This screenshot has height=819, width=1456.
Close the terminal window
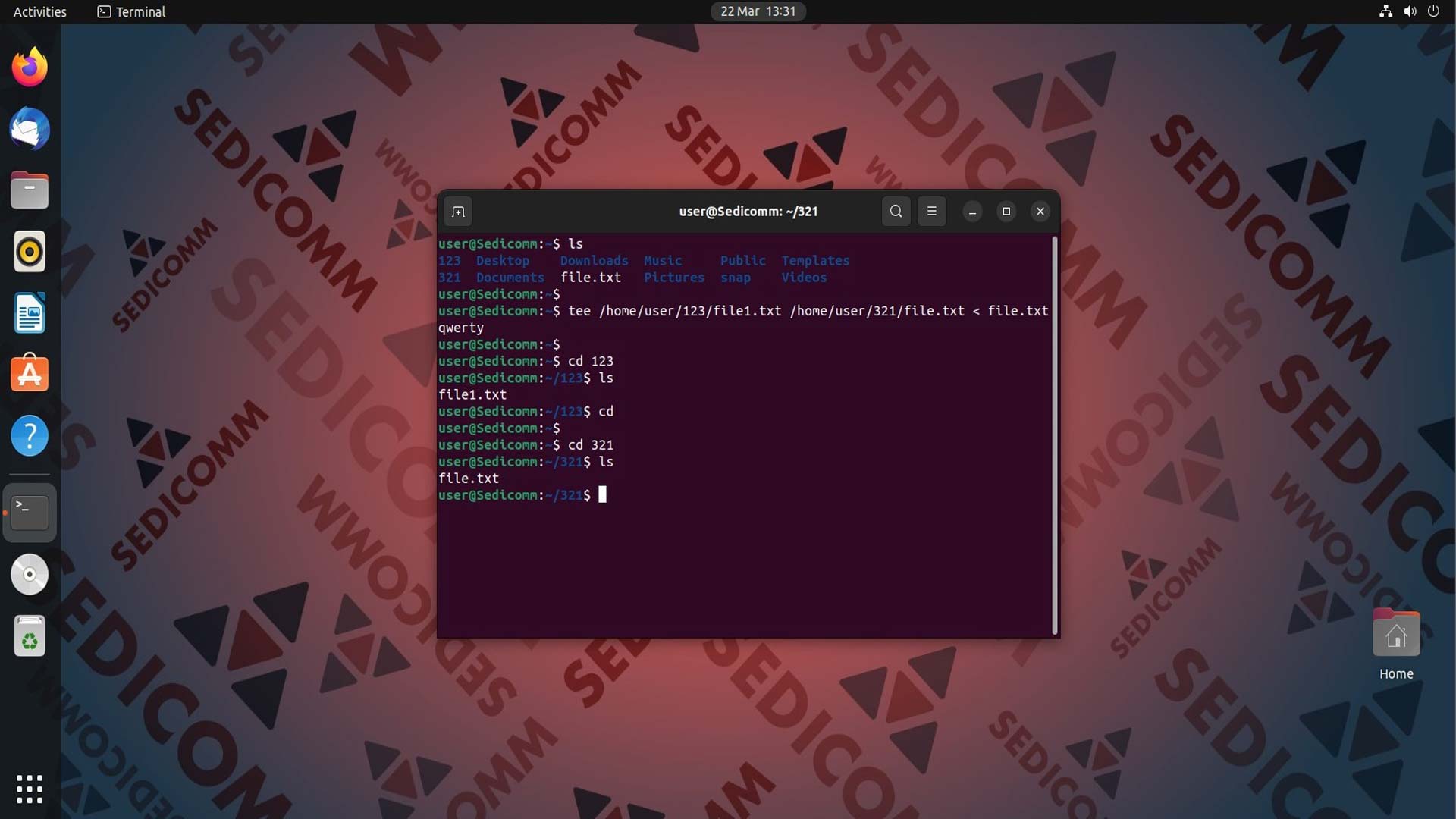click(1040, 212)
